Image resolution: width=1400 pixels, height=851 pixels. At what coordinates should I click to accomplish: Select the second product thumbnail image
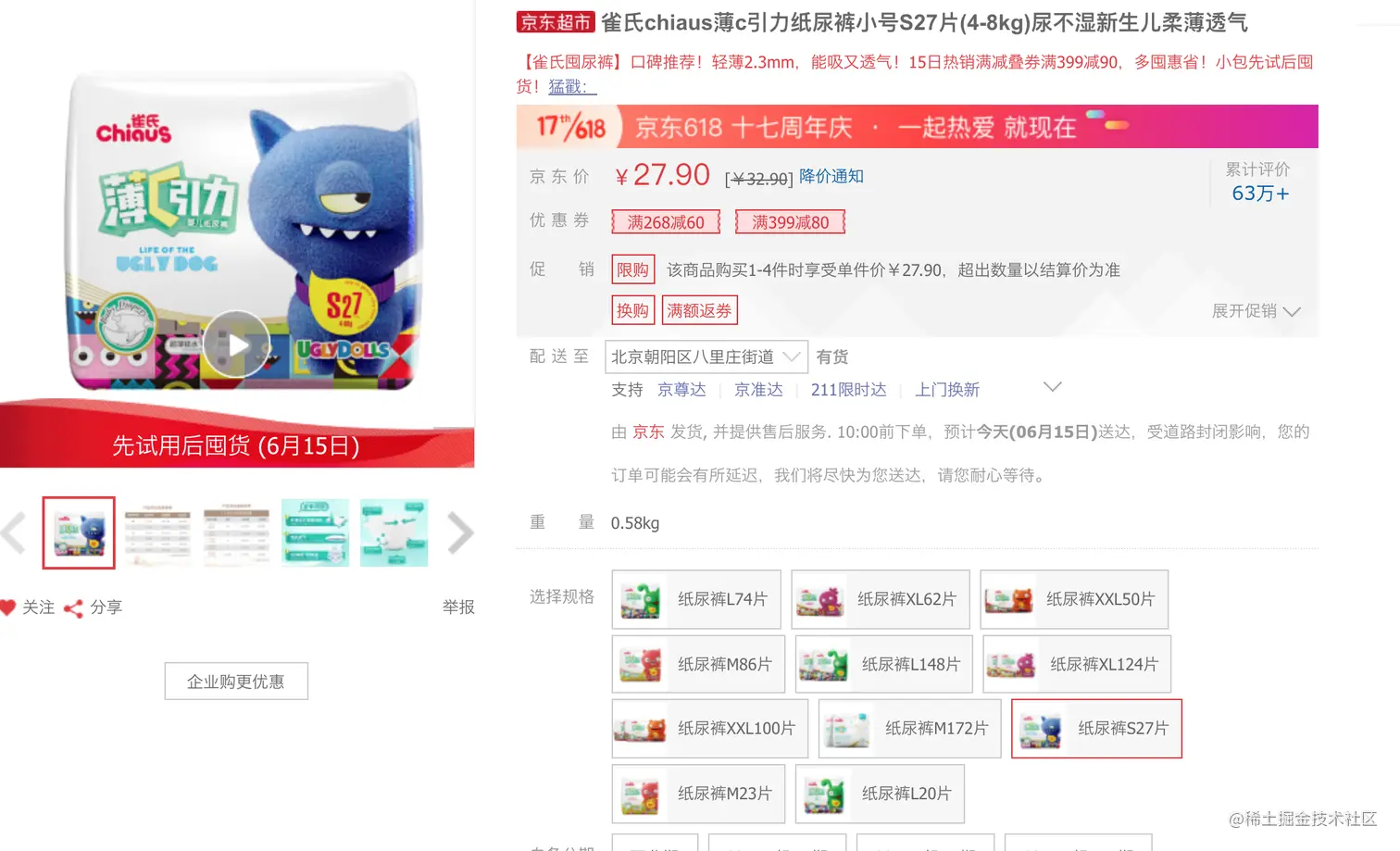click(157, 533)
